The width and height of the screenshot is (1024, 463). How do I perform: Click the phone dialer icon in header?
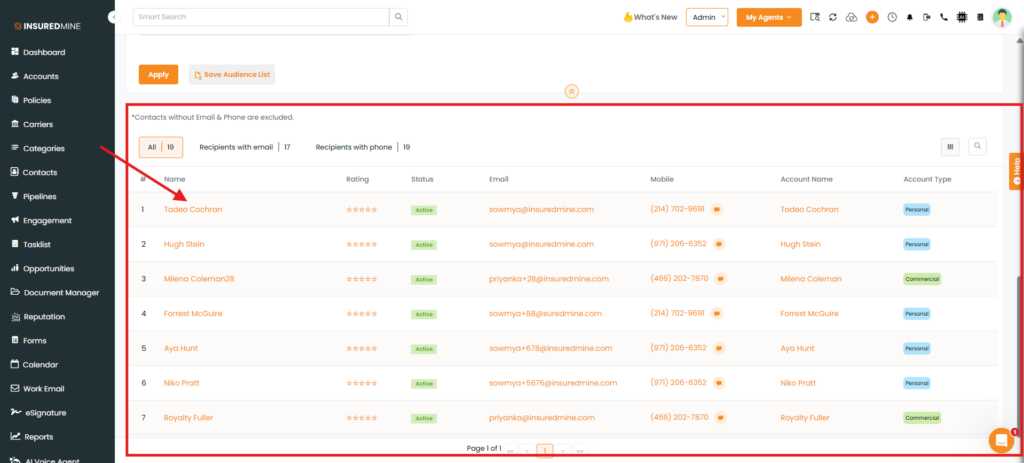[x=944, y=17]
